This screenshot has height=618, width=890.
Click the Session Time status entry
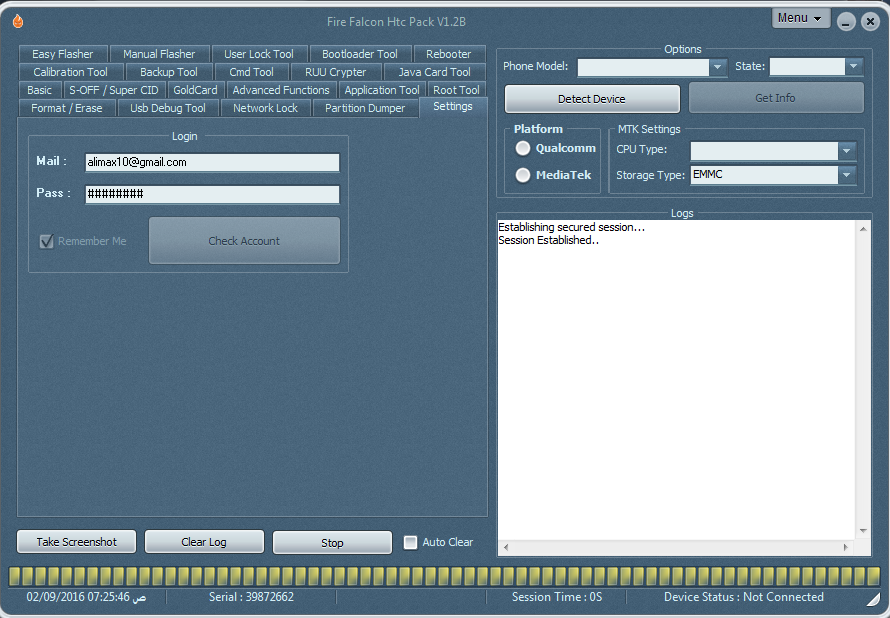pos(557,597)
